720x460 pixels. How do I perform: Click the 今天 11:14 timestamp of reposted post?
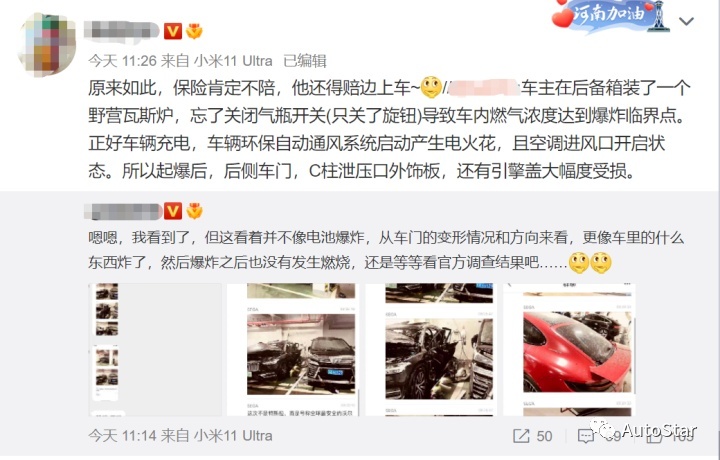point(123,436)
